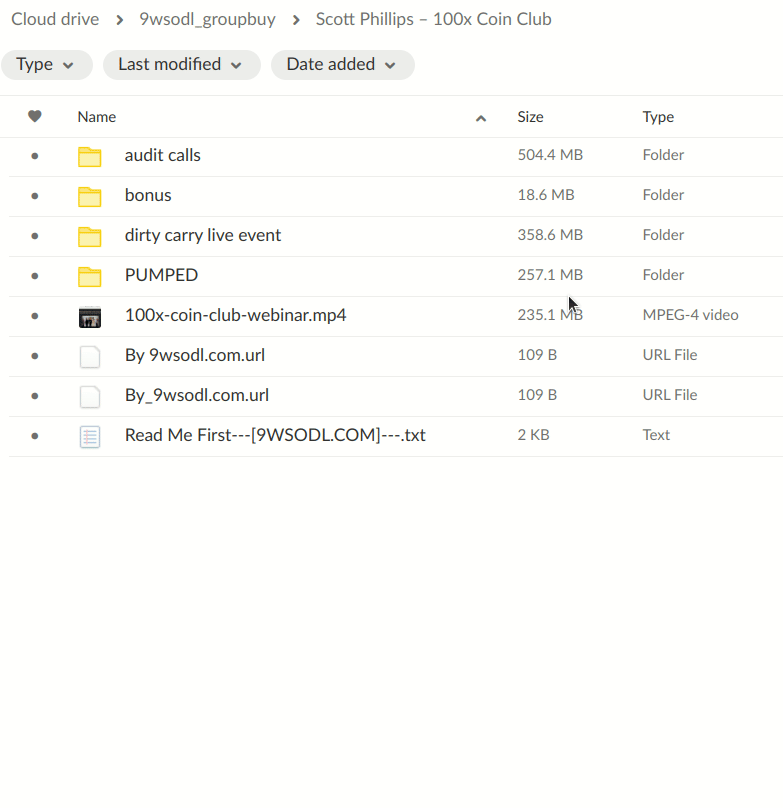This screenshot has height=808, width=783.
Task: Toggle favourite dot for audit calls row
Action: 35,156
